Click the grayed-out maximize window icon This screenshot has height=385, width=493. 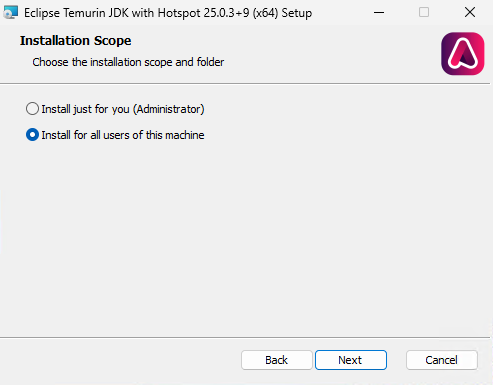[x=424, y=13]
